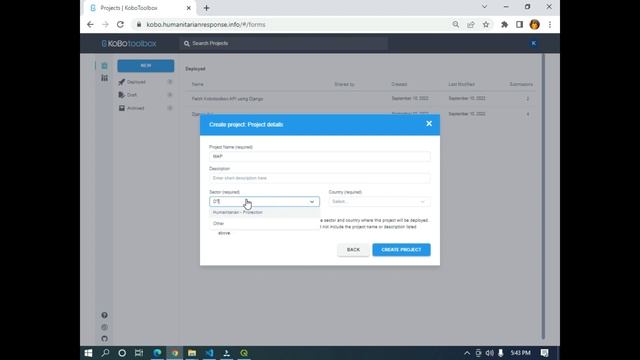The image size is (640, 360).
Task: Open the browser extensions puzzle icon
Action: (x=504, y=24)
